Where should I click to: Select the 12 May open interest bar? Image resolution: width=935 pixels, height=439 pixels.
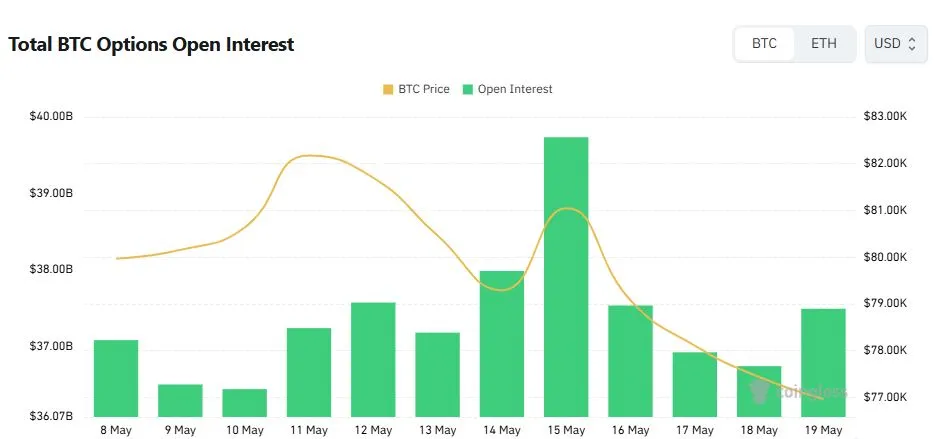click(373, 360)
